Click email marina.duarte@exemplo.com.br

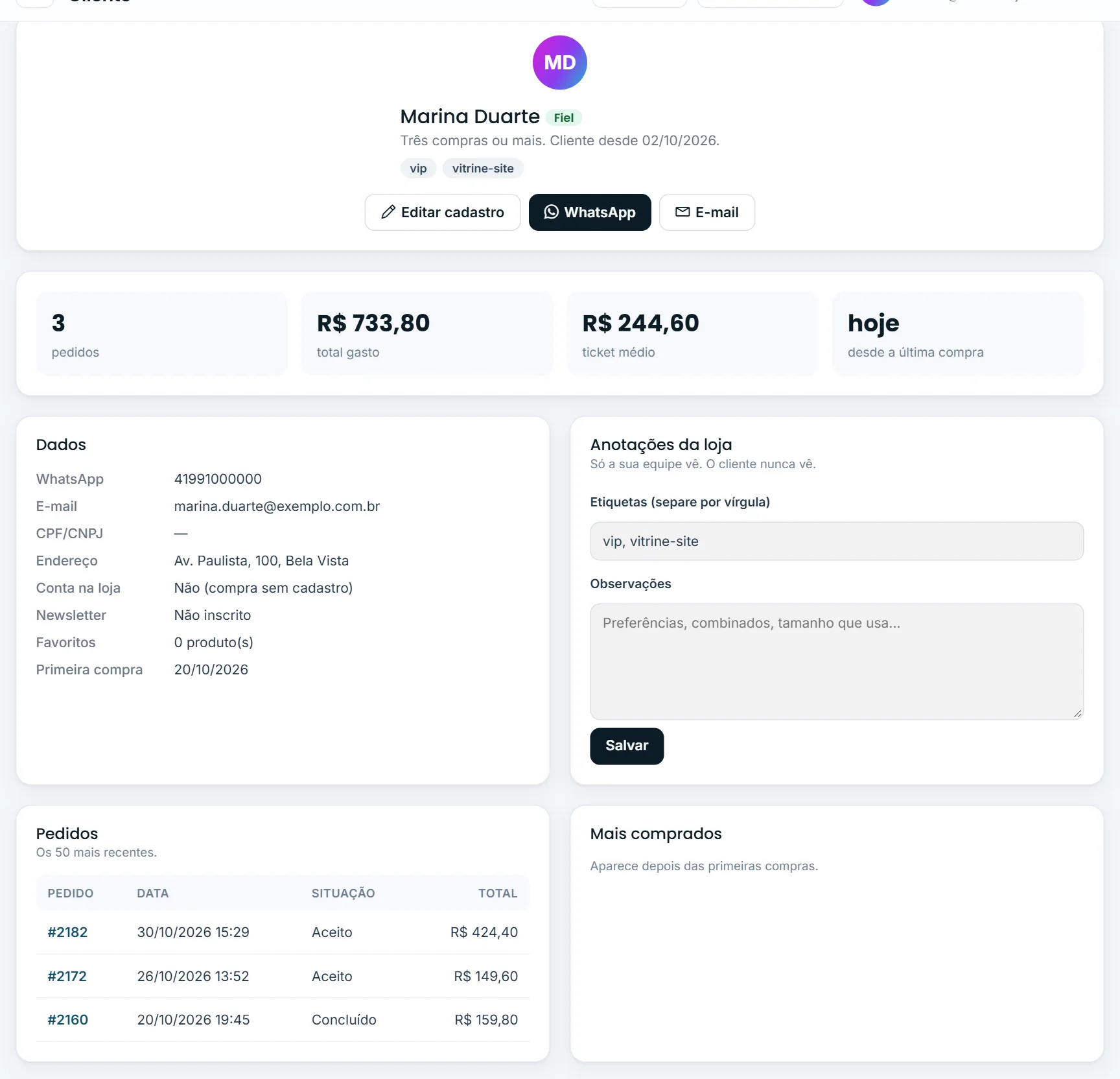click(x=277, y=506)
